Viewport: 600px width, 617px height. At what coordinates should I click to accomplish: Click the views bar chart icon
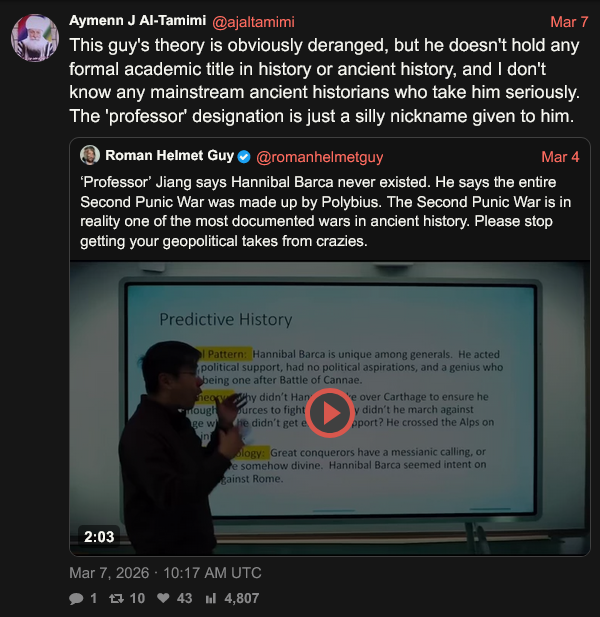[x=211, y=599]
